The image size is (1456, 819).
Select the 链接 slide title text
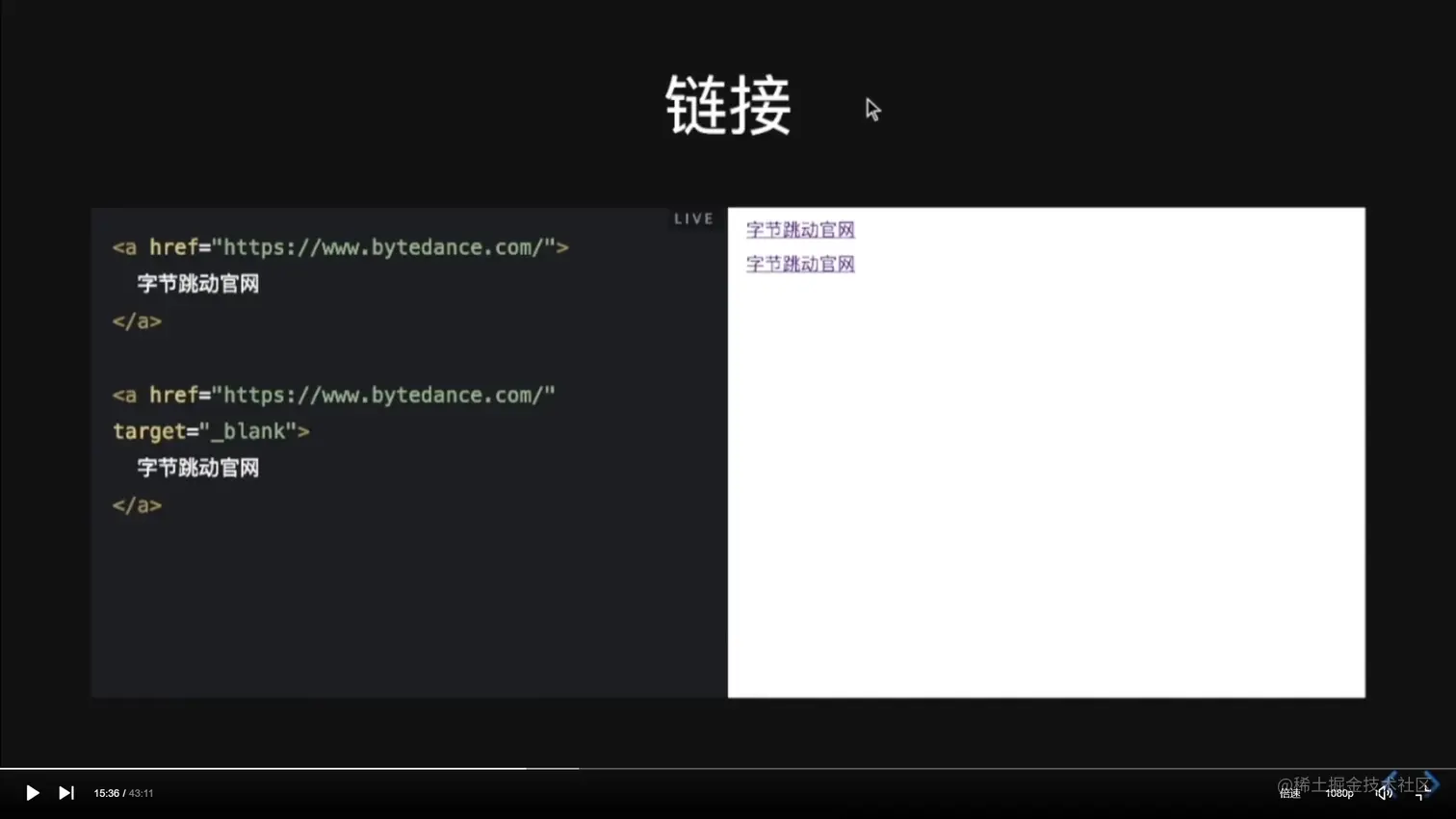[x=729, y=104]
